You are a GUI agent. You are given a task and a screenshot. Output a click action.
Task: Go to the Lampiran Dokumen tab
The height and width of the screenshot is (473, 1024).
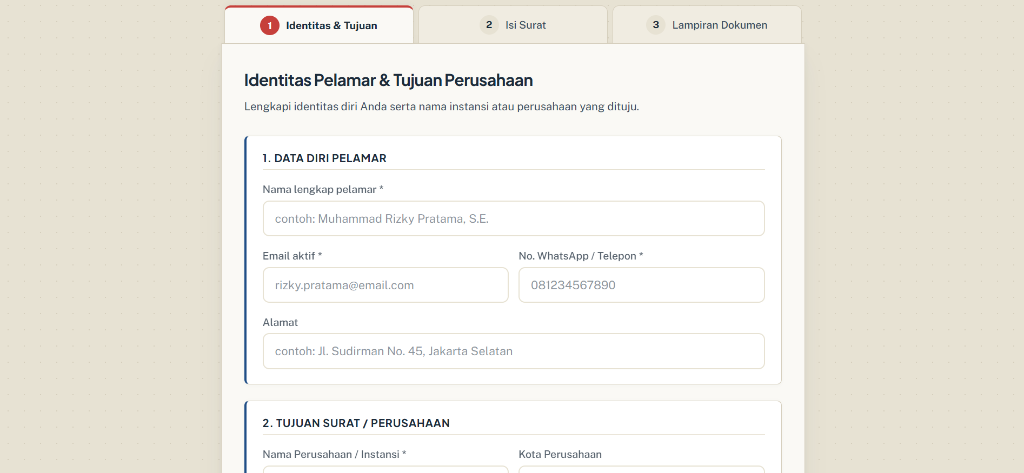click(707, 25)
